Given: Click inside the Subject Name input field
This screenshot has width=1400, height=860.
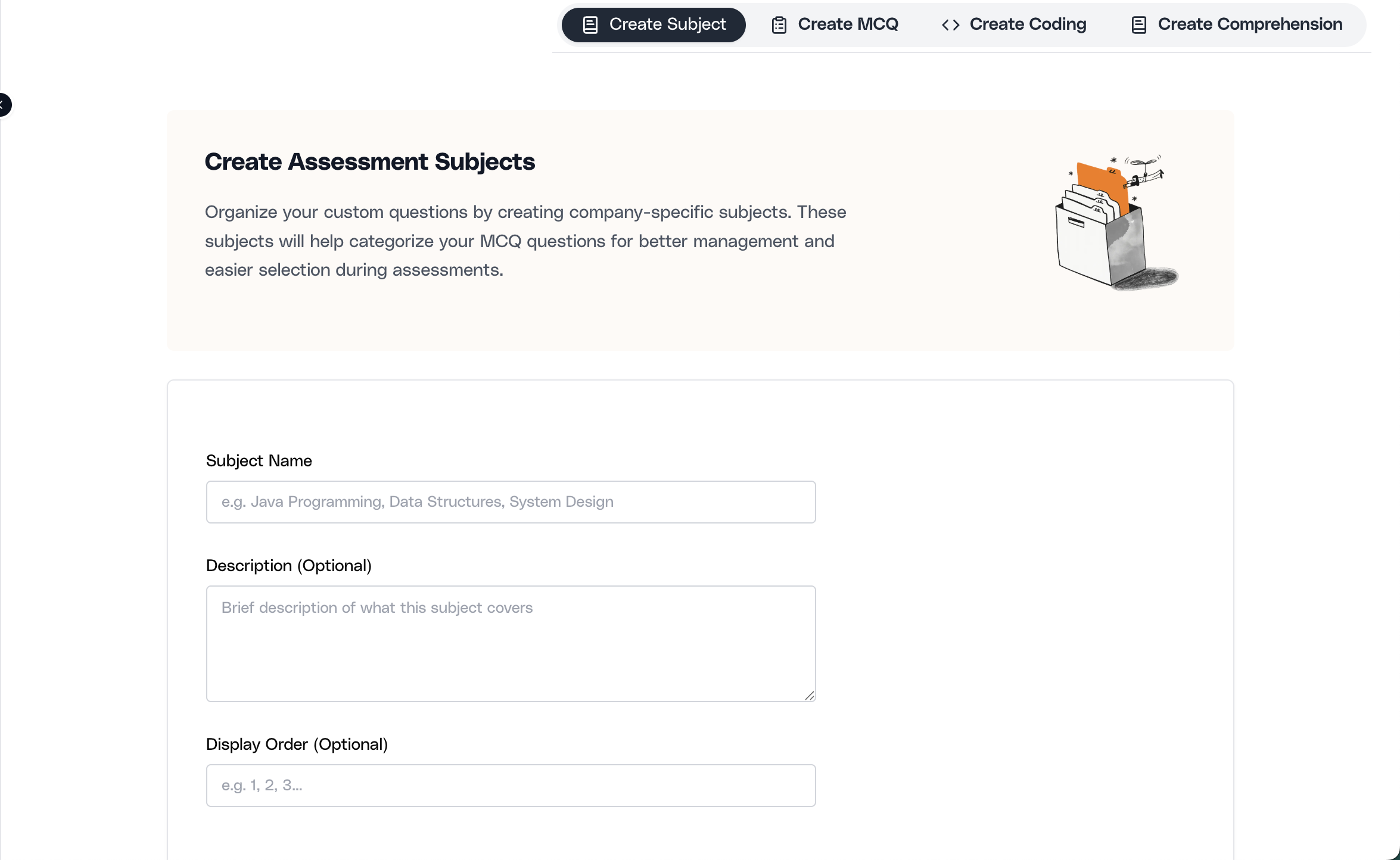Looking at the screenshot, I should tap(511, 501).
